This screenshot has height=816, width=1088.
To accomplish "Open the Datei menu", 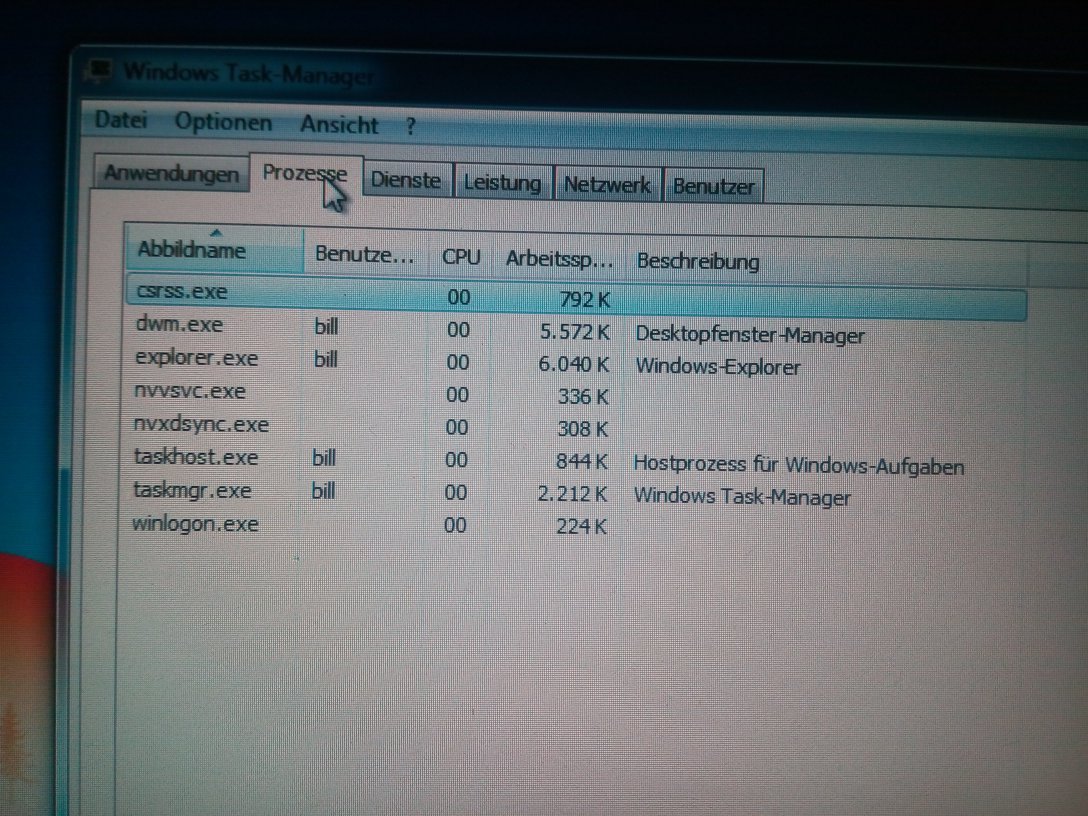I will click(121, 120).
